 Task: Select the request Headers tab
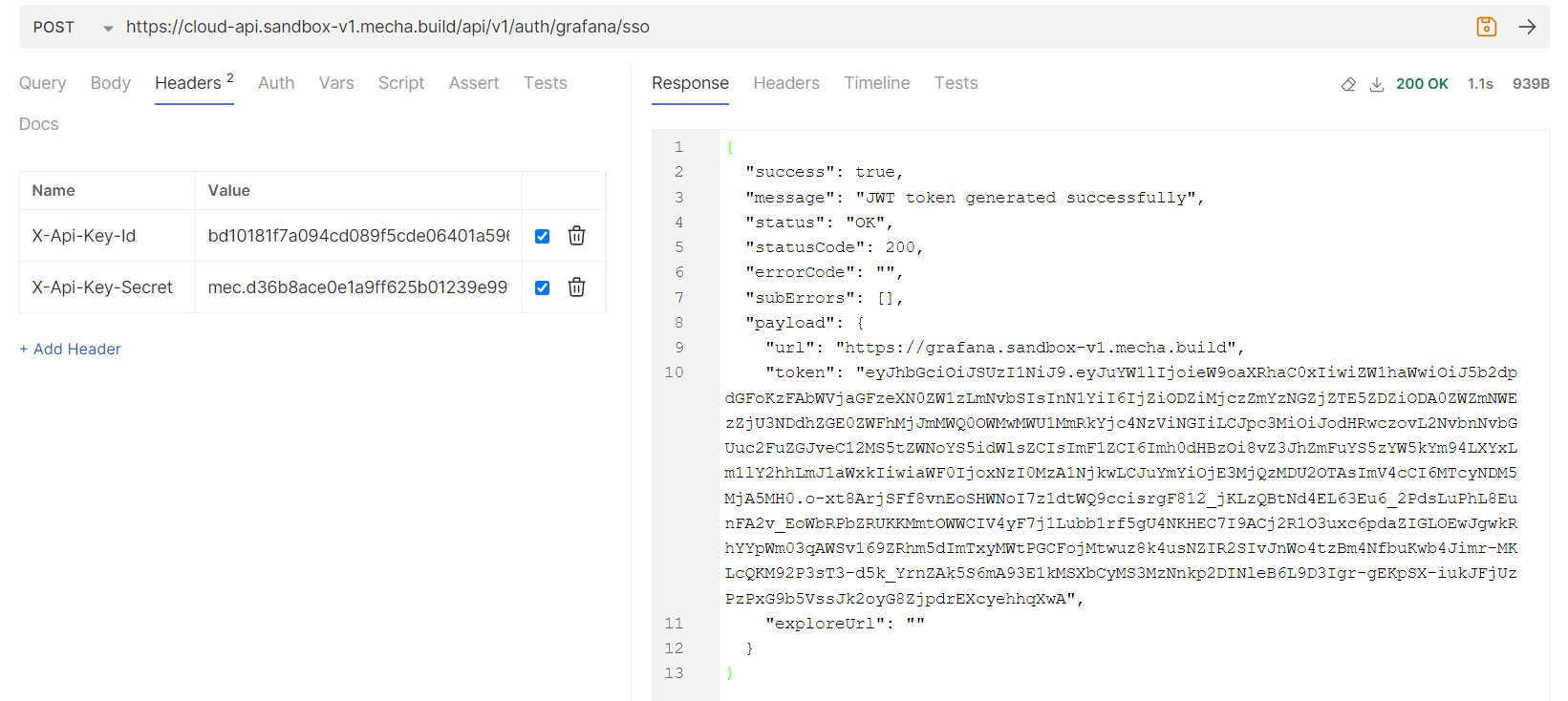(x=194, y=83)
